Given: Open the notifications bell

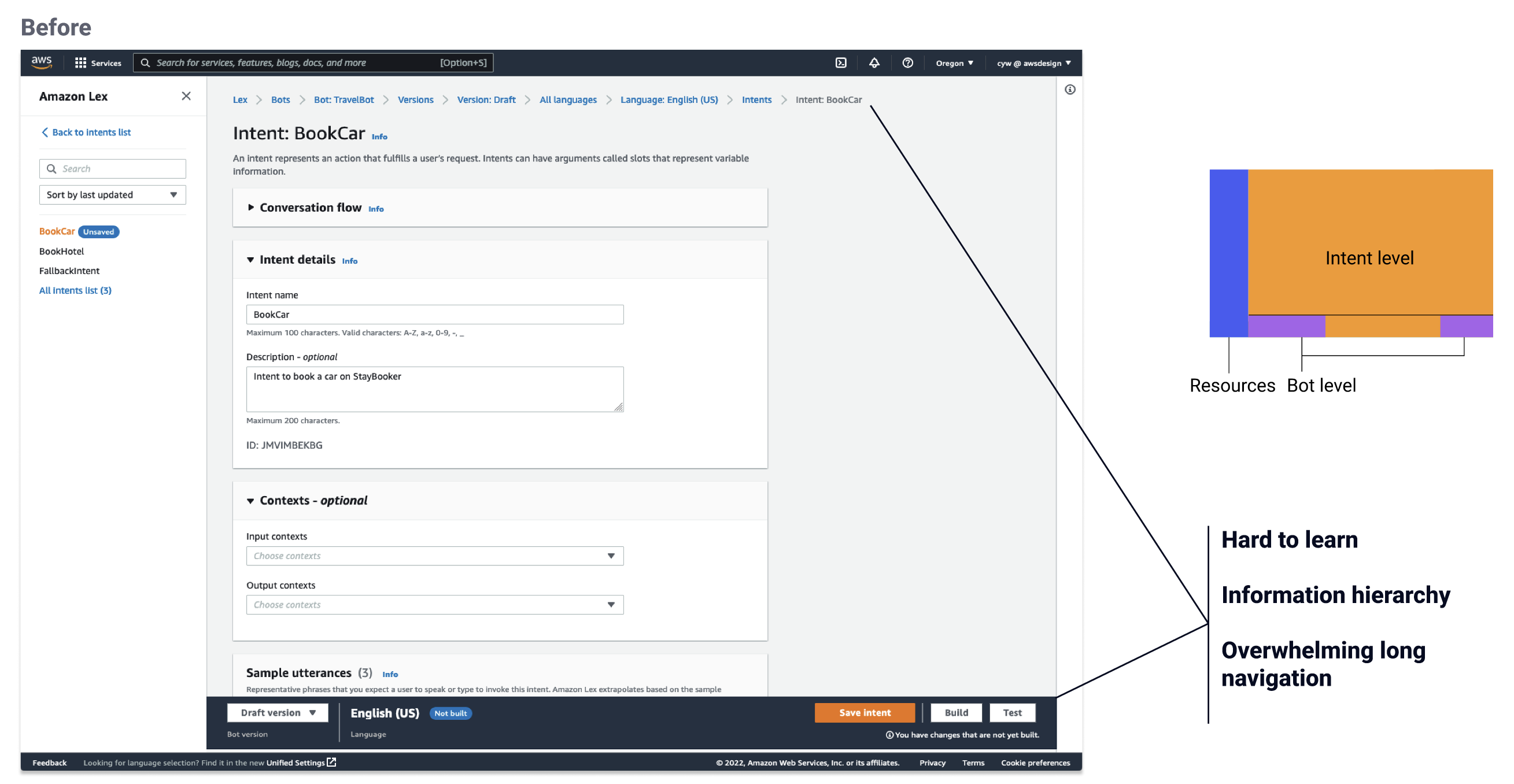Looking at the screenshot, I should coord(874,63).
